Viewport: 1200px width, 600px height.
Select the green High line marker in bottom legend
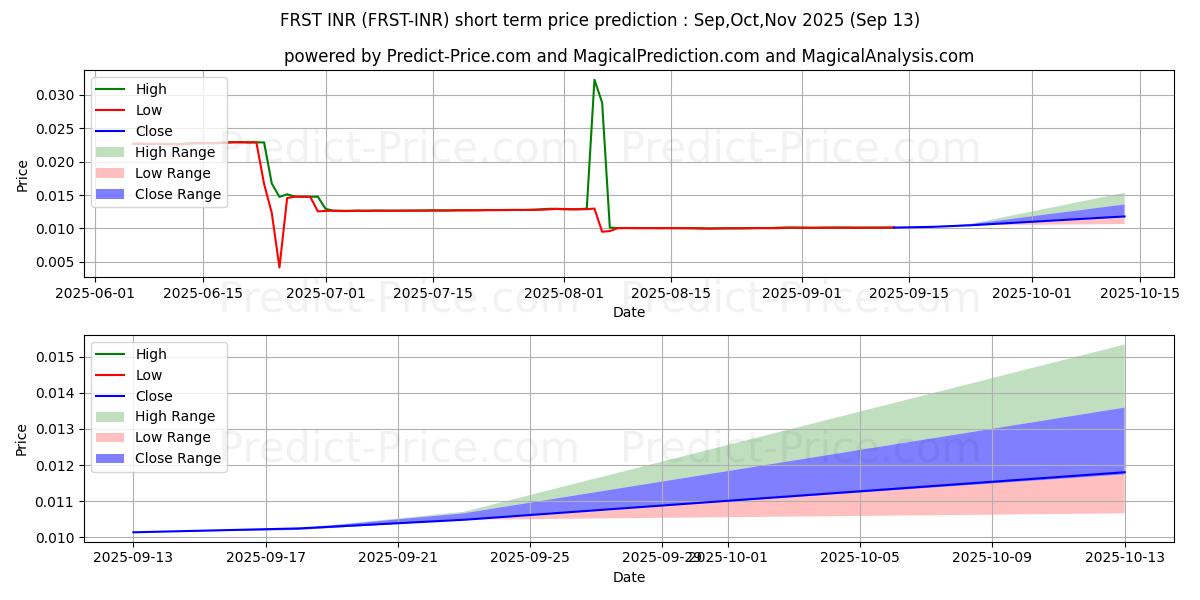(x=113, y=354)
